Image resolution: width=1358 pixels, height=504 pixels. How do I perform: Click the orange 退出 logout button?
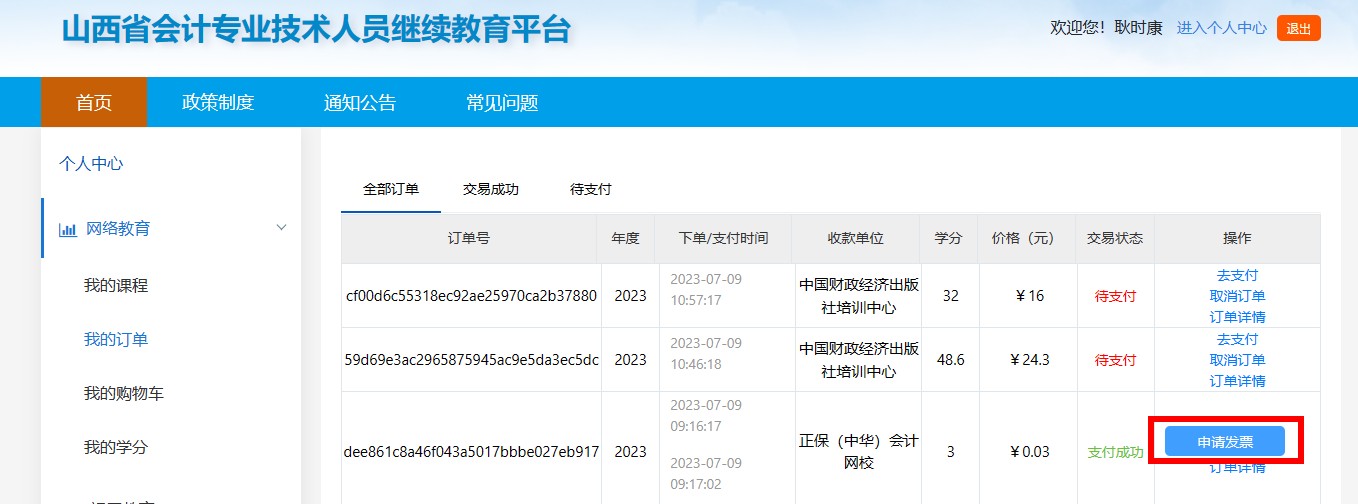tap(1299, 29)
